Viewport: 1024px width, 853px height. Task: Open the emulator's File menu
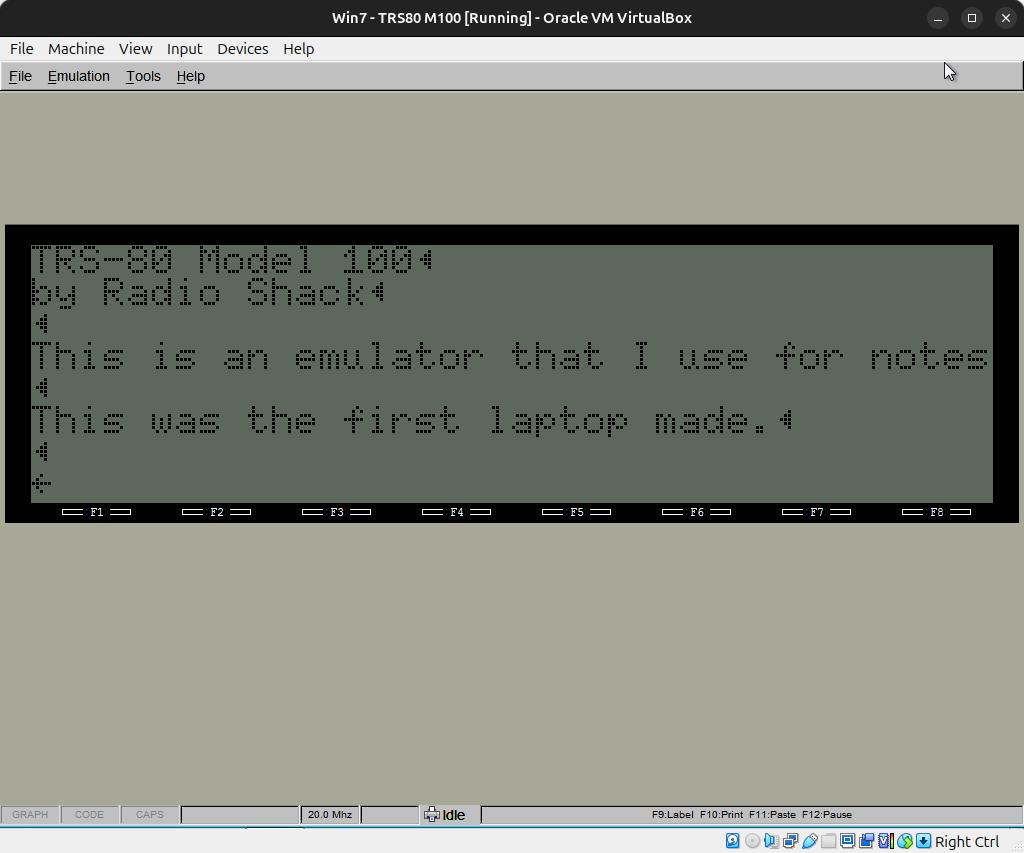click(x=20, y=76)
